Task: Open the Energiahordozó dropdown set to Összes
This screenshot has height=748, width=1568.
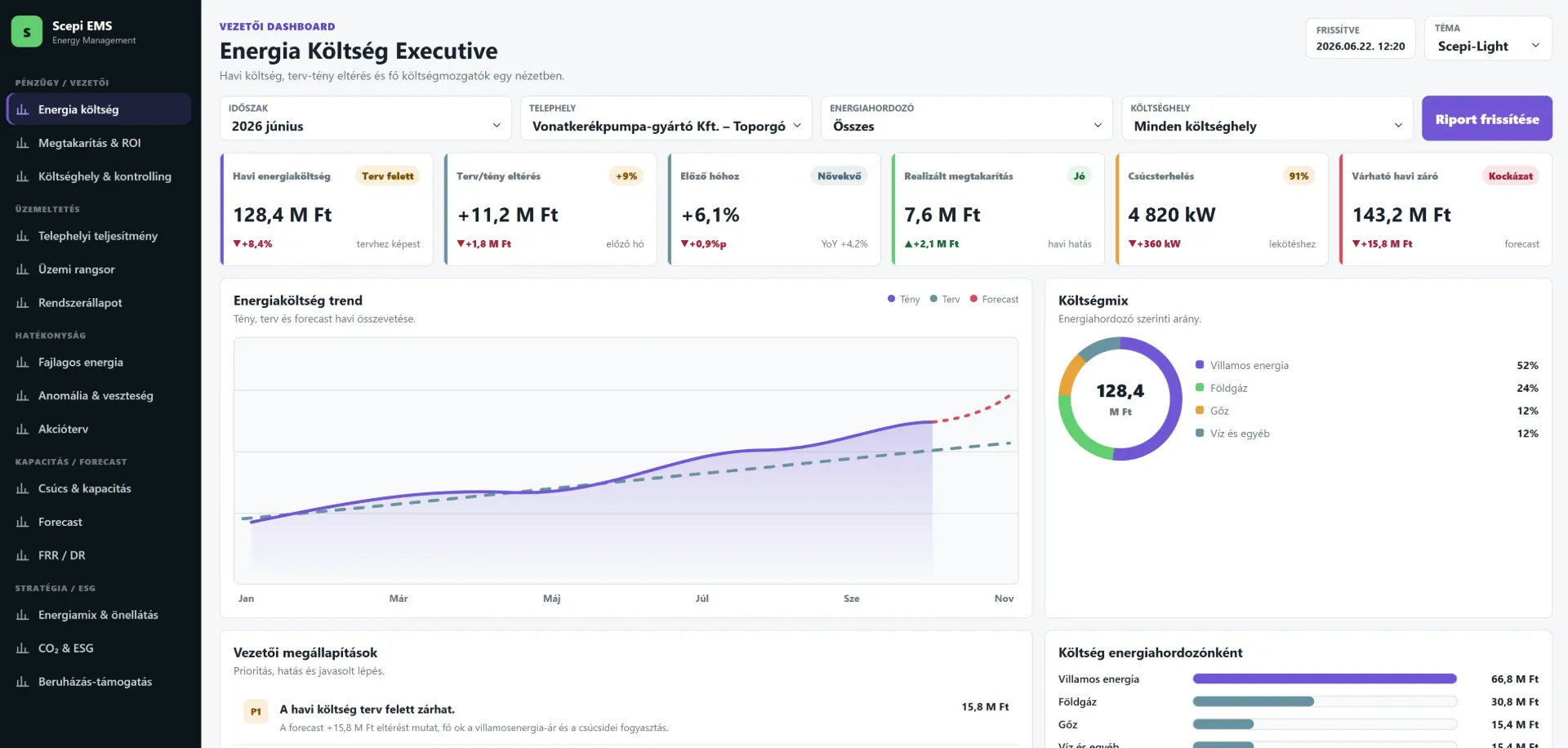Action: [x=967, y=118]
